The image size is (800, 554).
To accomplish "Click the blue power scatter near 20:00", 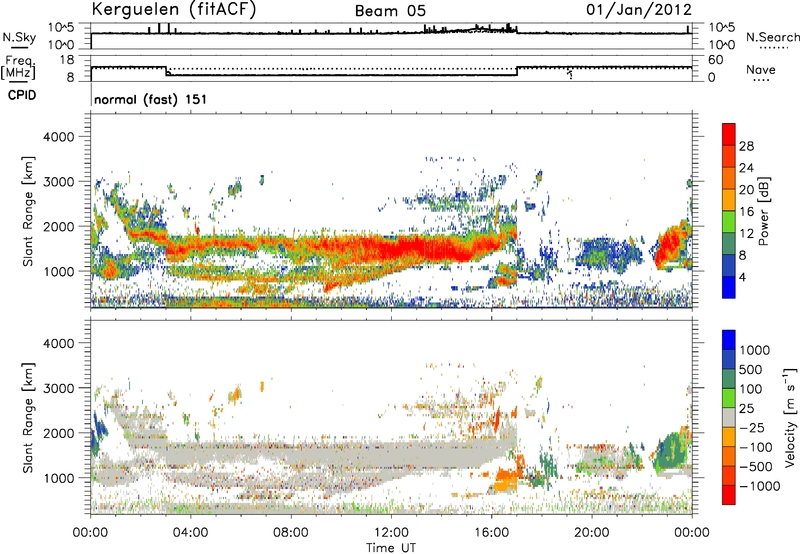I will tap(607, 254).
